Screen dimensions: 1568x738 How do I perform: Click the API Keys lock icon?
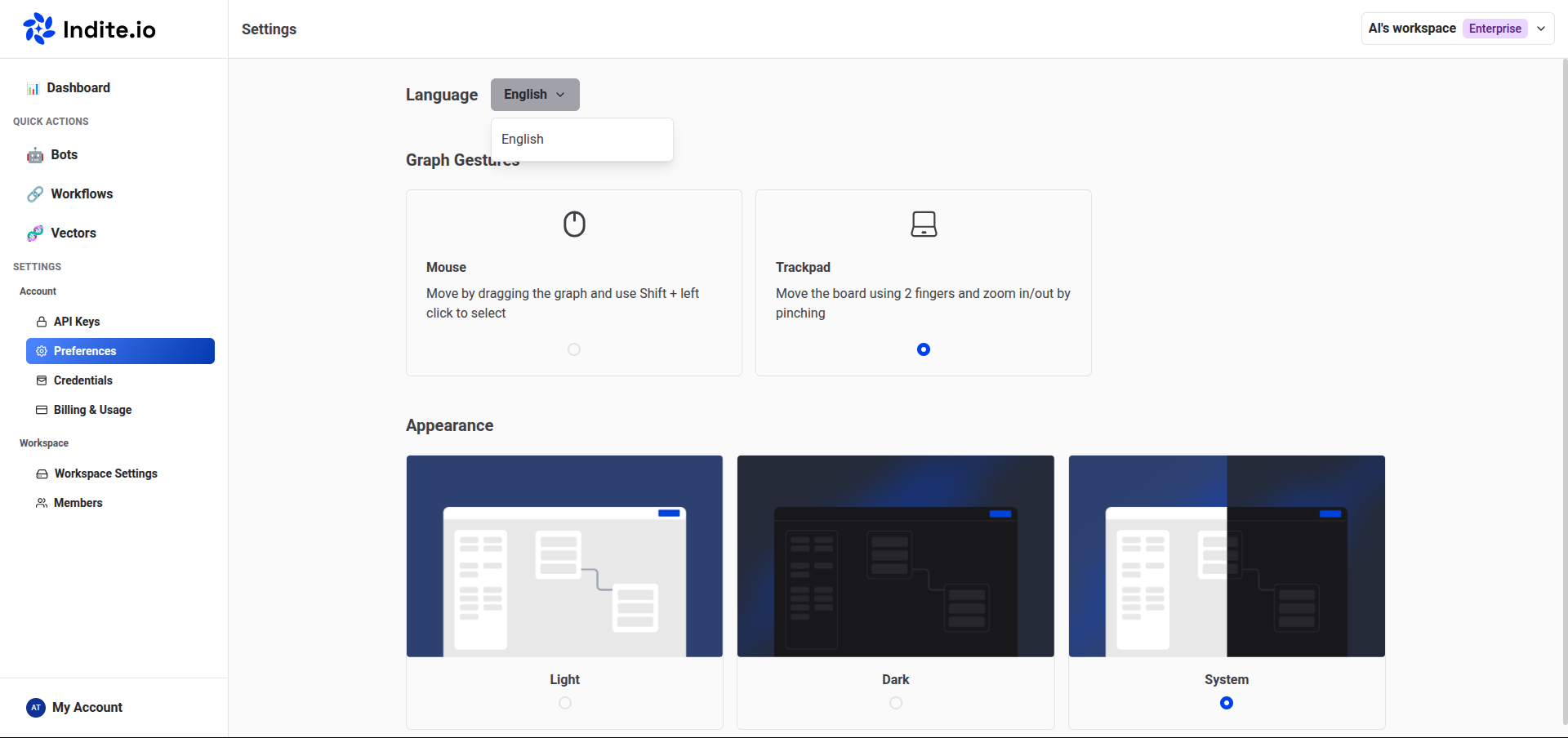click(x=42, y=322)
